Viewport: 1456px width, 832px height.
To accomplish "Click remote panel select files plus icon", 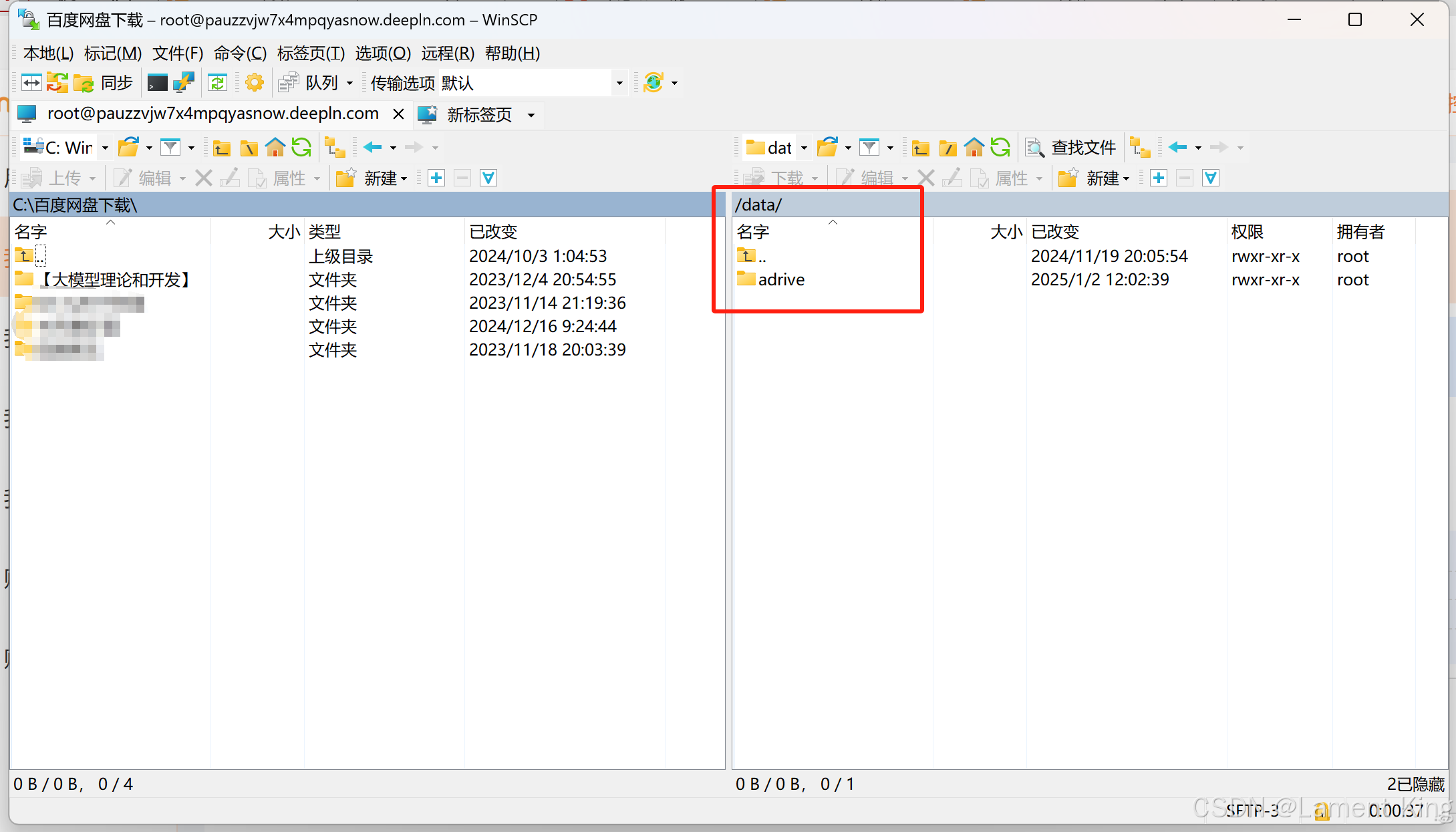I will pyautogui.click(x=1158, y=178).
